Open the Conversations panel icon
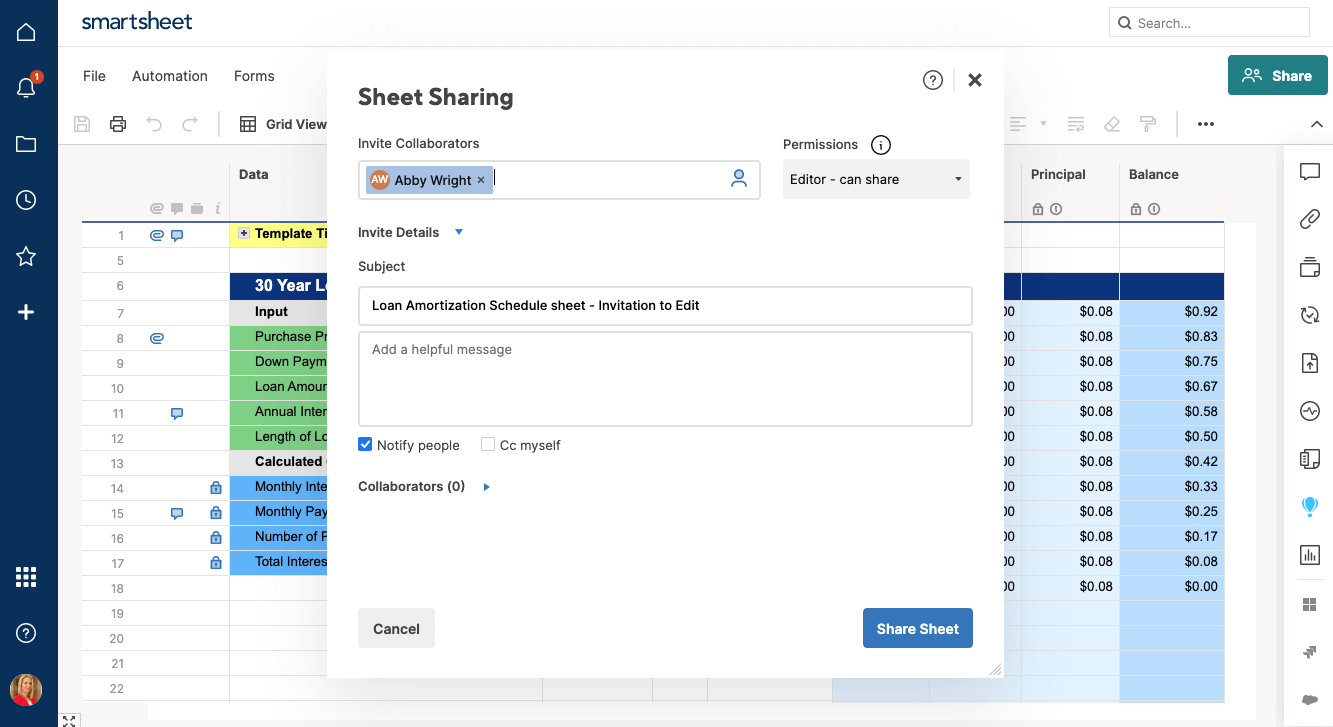 click(1309, 172)
